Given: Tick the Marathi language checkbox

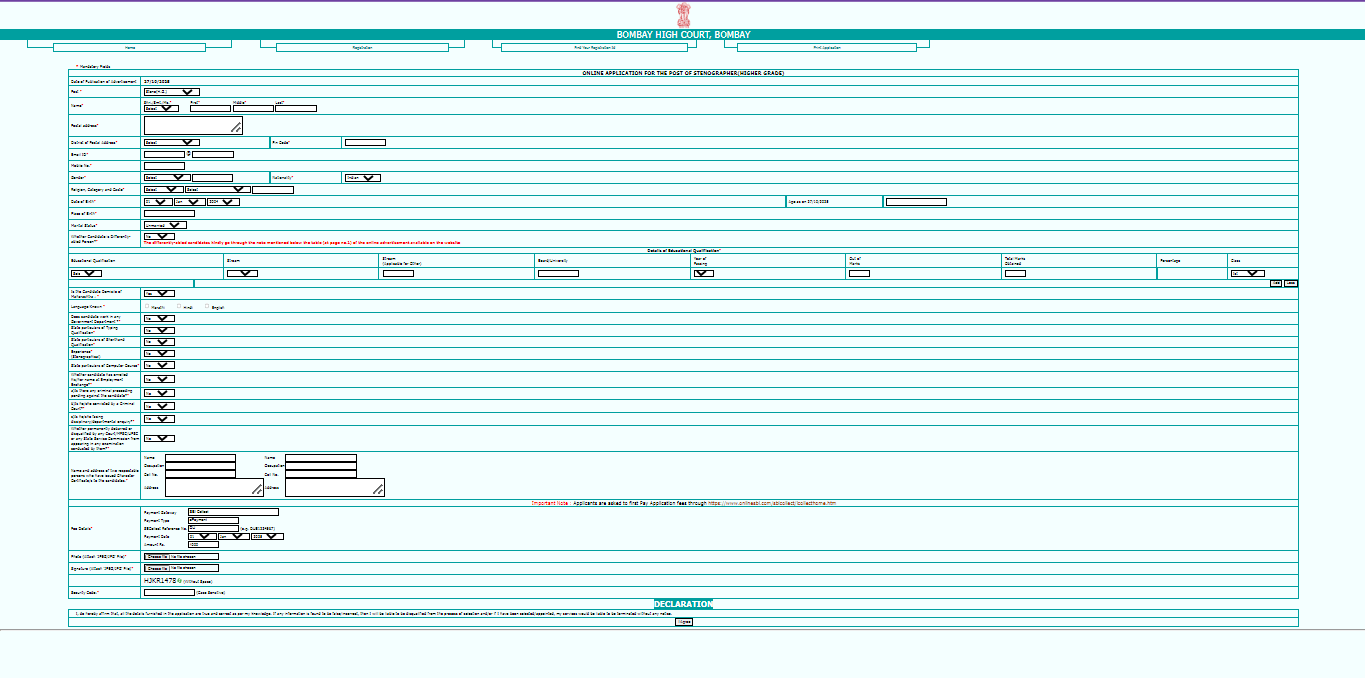Looking at the screenshot, I should pyautogui.click(x=148, y=307).
